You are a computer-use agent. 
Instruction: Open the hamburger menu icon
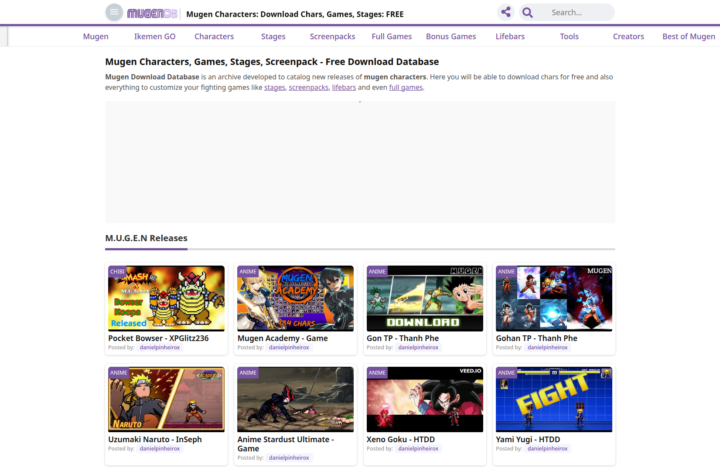coord(114,12)
